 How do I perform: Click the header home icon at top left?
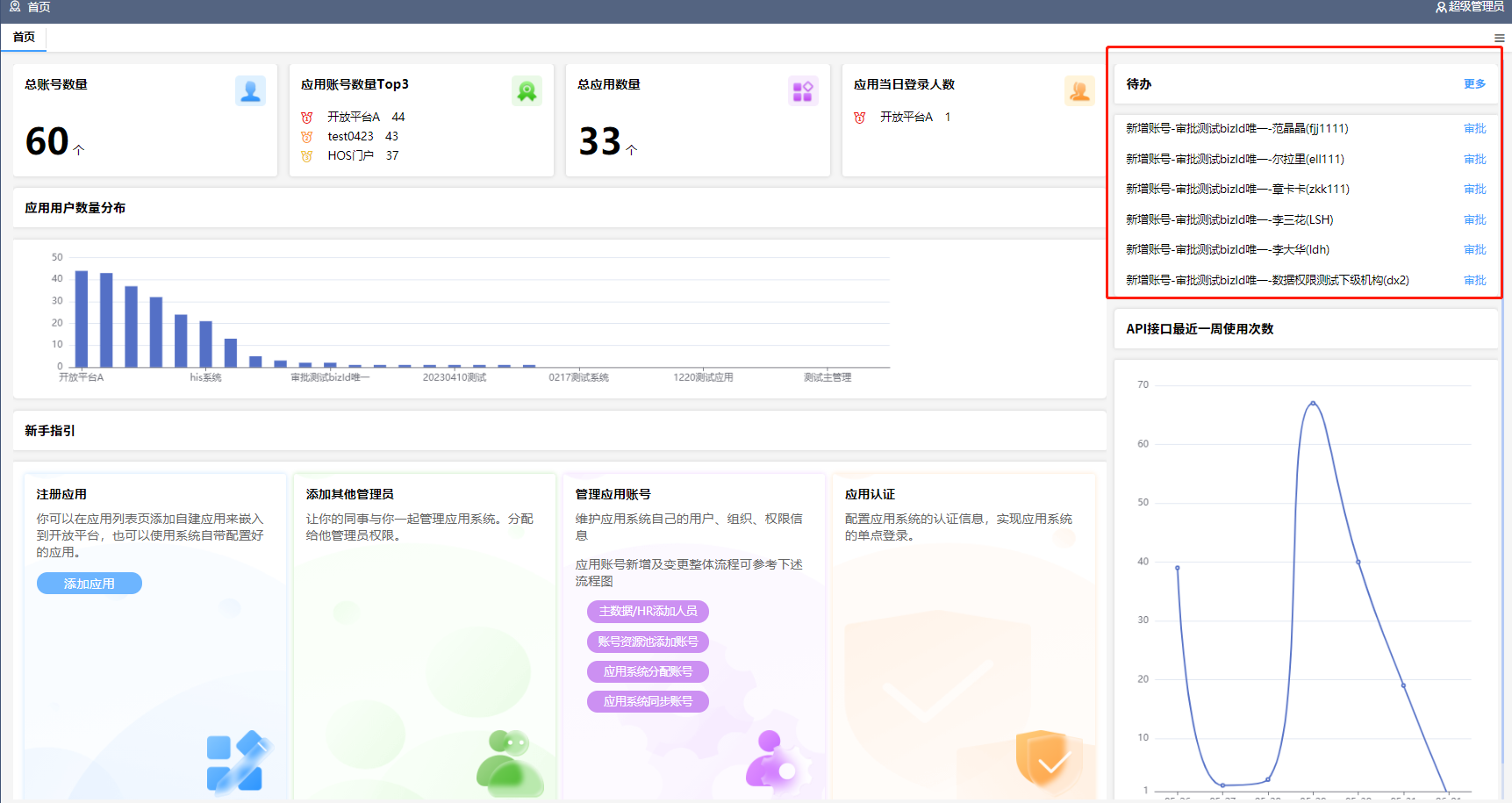coord(15,7)
